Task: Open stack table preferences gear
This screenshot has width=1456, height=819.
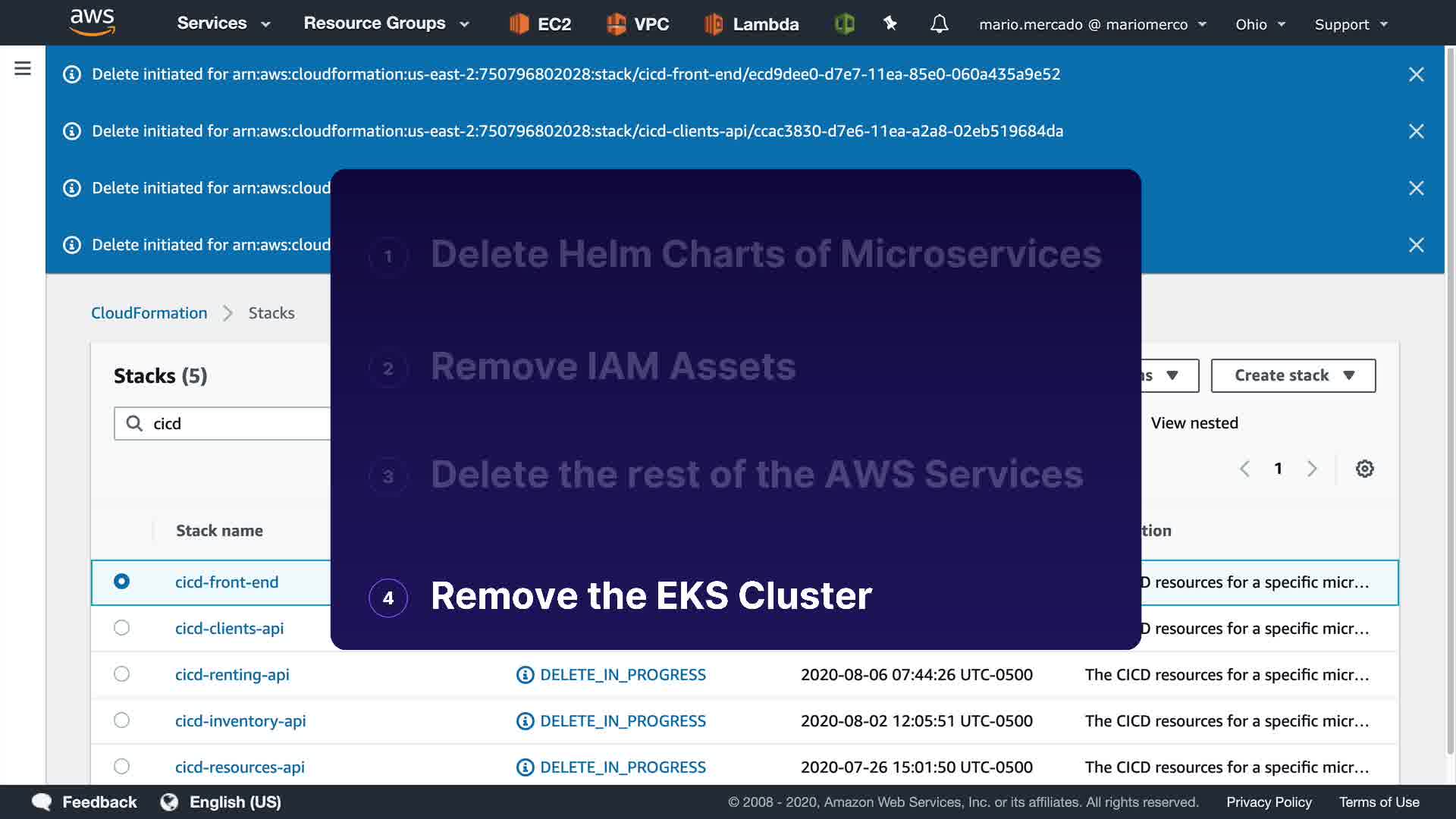Action: pos(1364,469)
